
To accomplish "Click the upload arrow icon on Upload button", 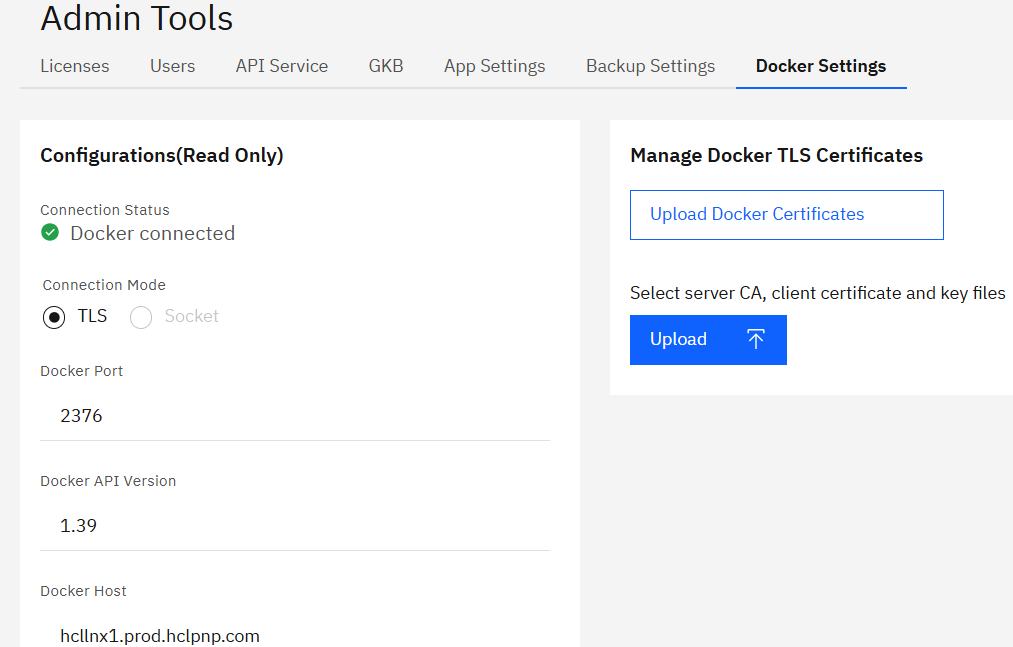I will pos(756,340).
